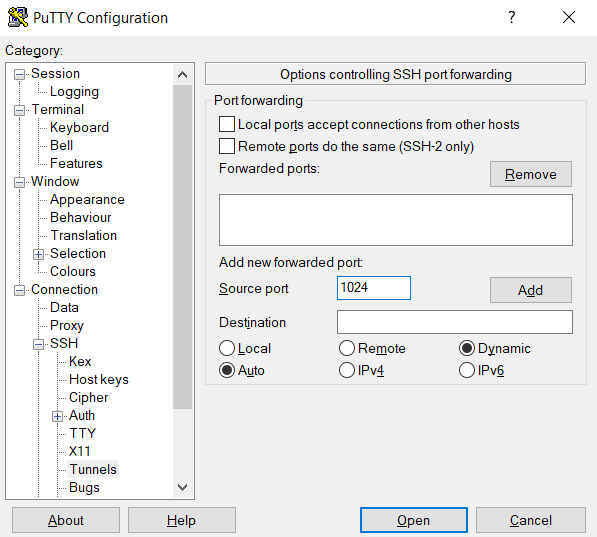Expand the Selection tree node
This screenshot has width=597, height=537.
(38, 254)
